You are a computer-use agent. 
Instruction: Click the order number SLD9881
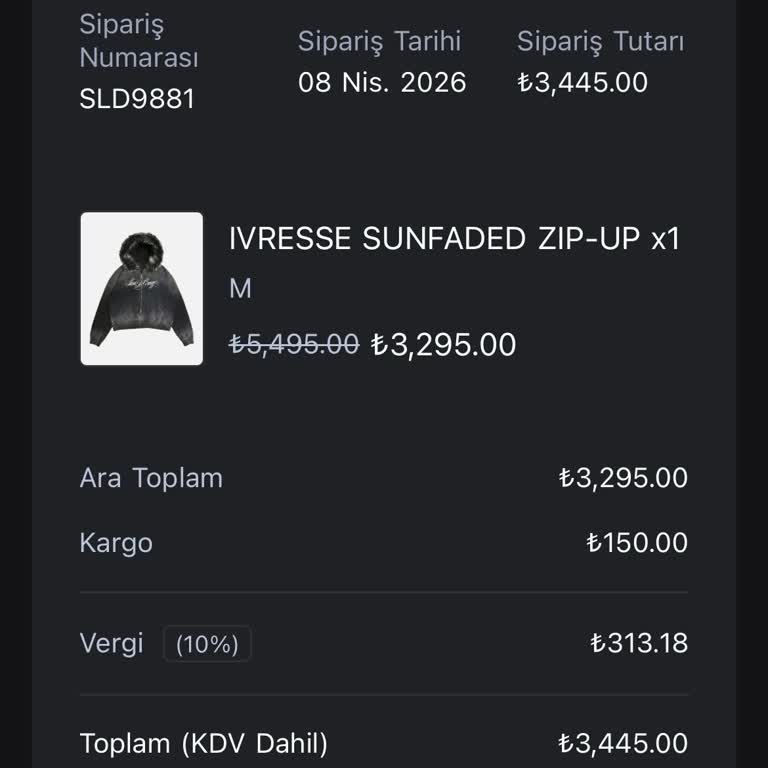click(x=137, y=99)
